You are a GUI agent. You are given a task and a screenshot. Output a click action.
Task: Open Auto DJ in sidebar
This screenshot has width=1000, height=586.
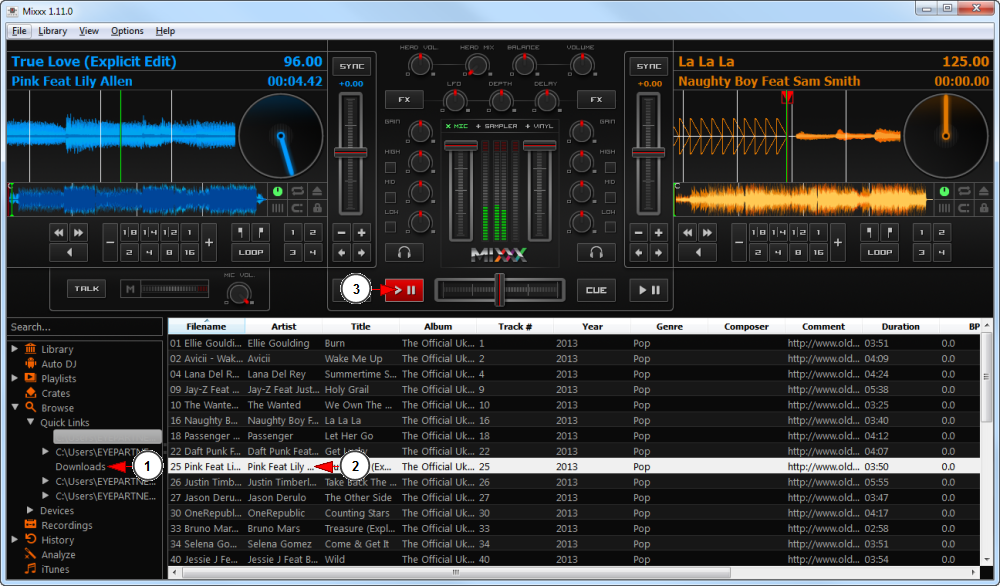coord(59,364)
